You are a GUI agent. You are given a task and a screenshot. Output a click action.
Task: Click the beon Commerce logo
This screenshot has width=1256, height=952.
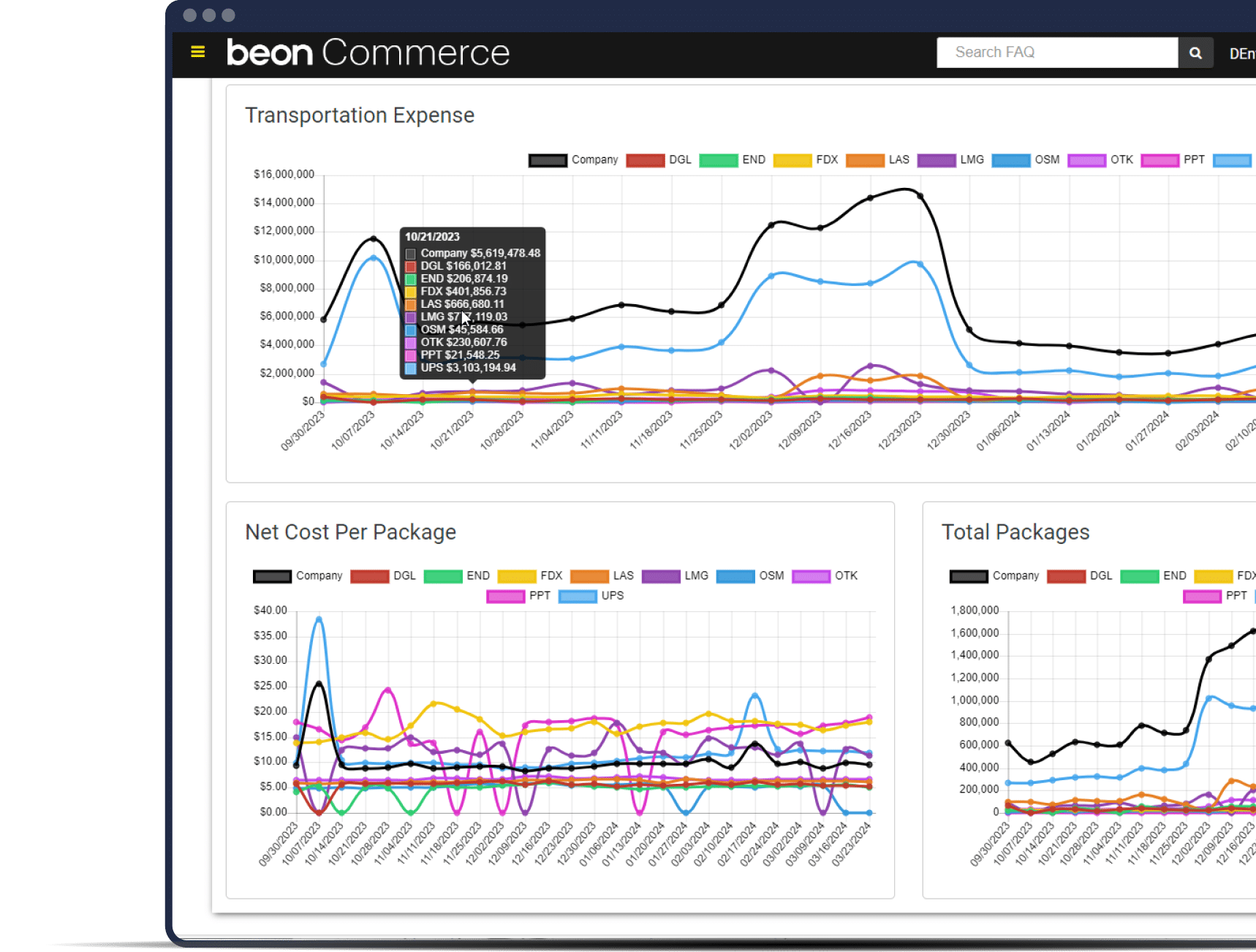pos(368,53)
